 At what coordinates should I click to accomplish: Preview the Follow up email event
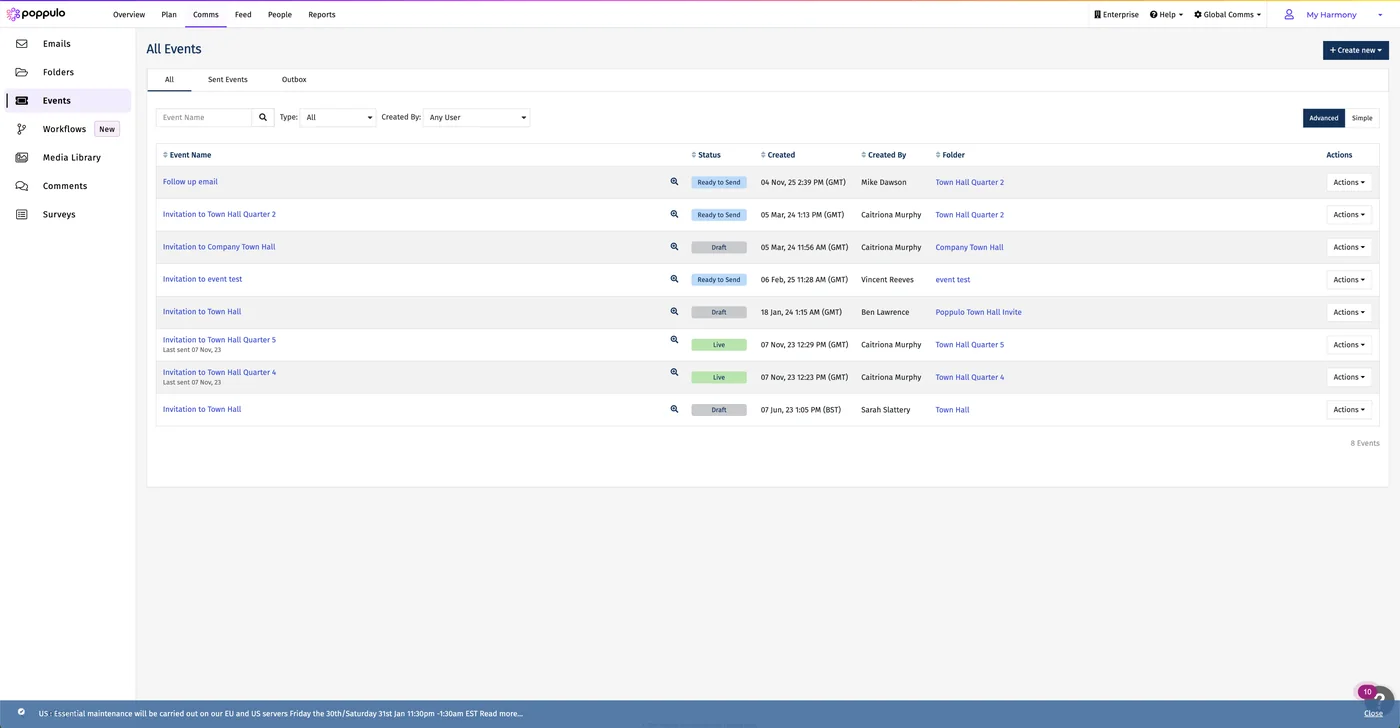click(674, 182)
